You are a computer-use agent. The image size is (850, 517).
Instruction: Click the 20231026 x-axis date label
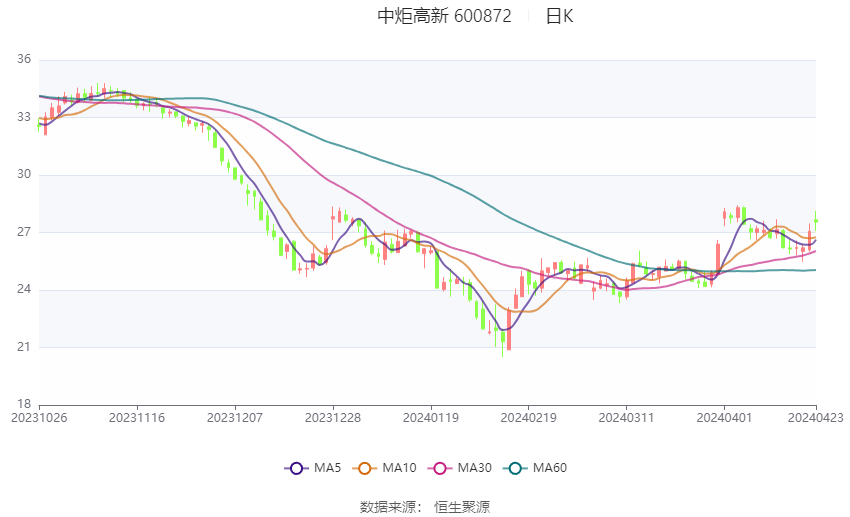pos(39,418)
